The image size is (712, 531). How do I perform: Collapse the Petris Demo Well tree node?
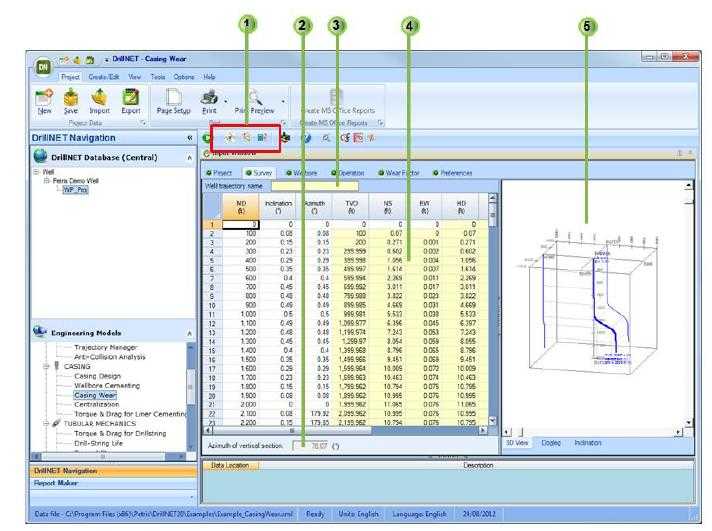click(x=46, y=181)
